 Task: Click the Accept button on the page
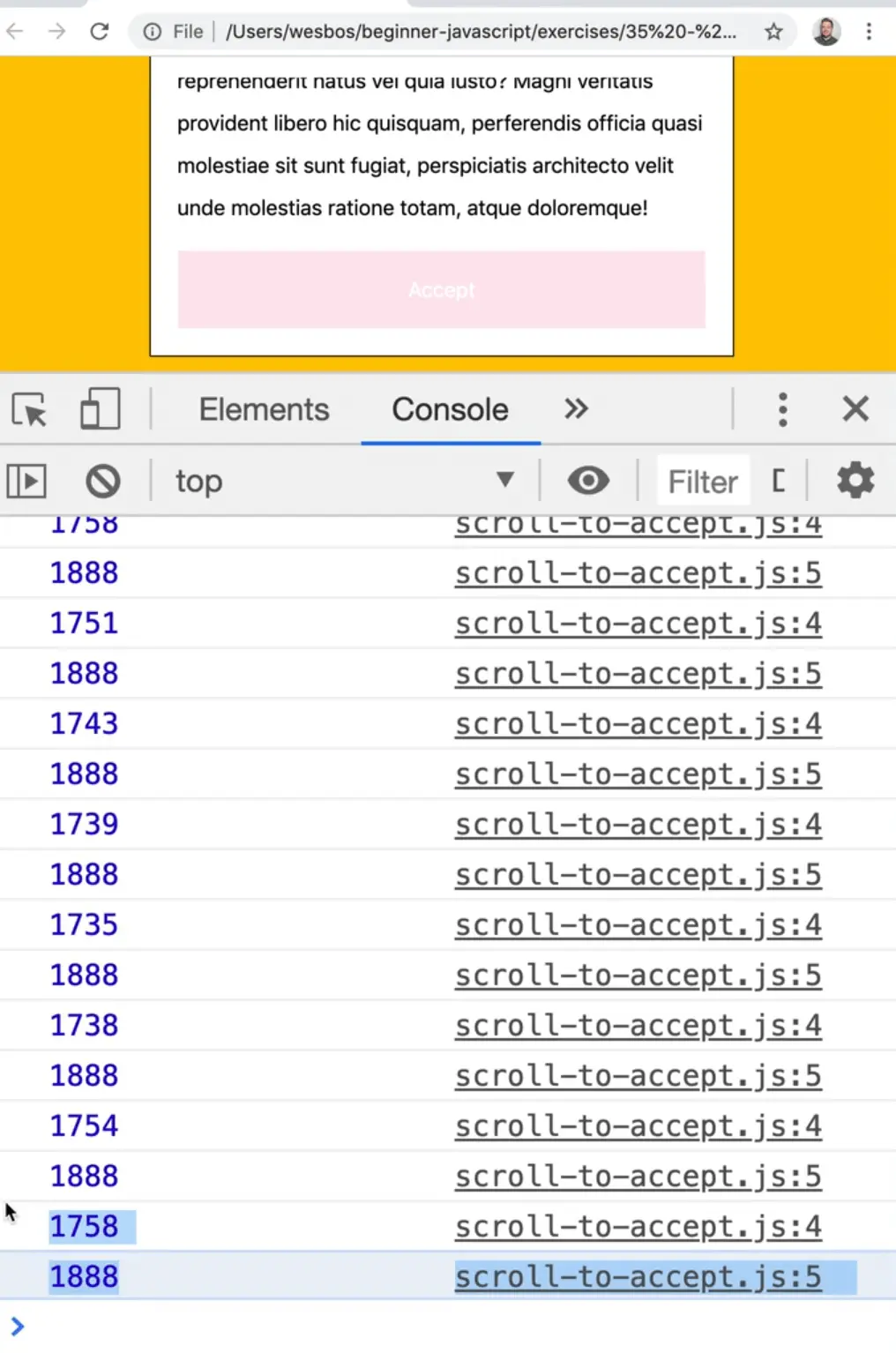441,289
